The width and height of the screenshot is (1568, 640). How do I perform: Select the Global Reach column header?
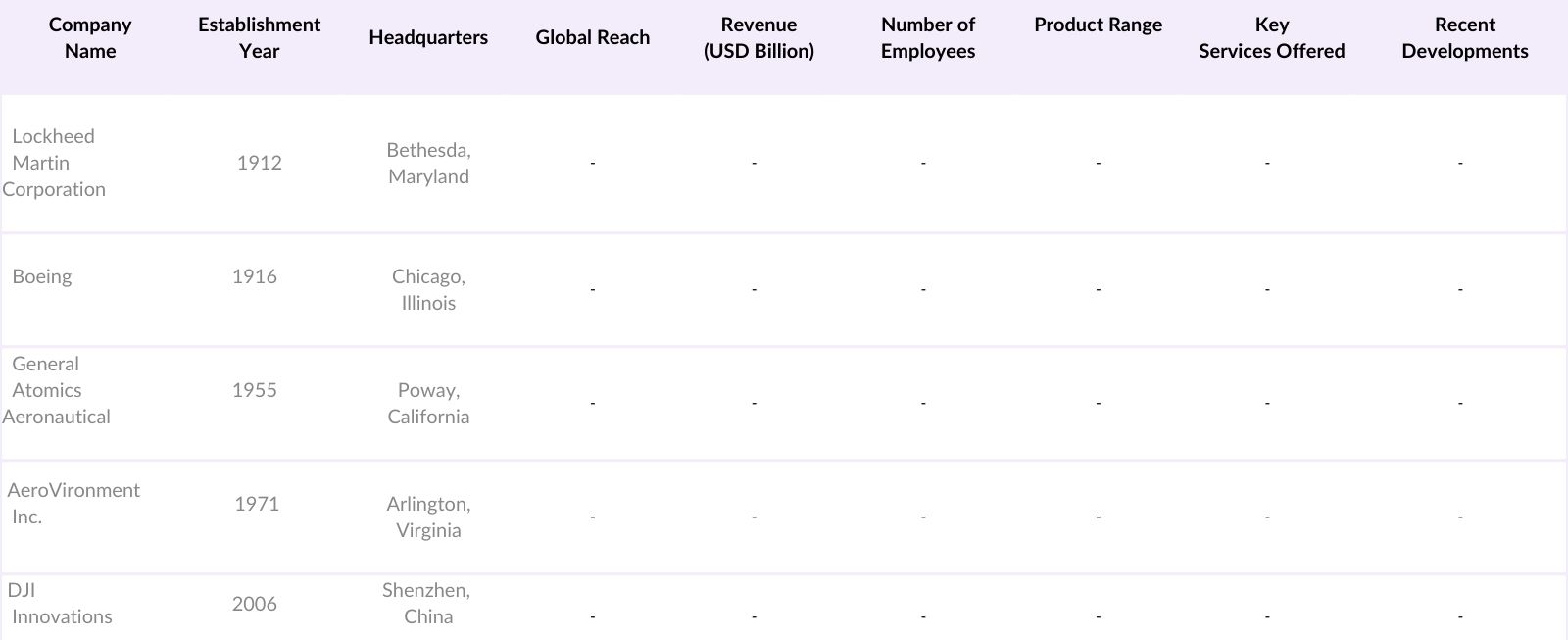pyautogui.click(x=592, y=38)
